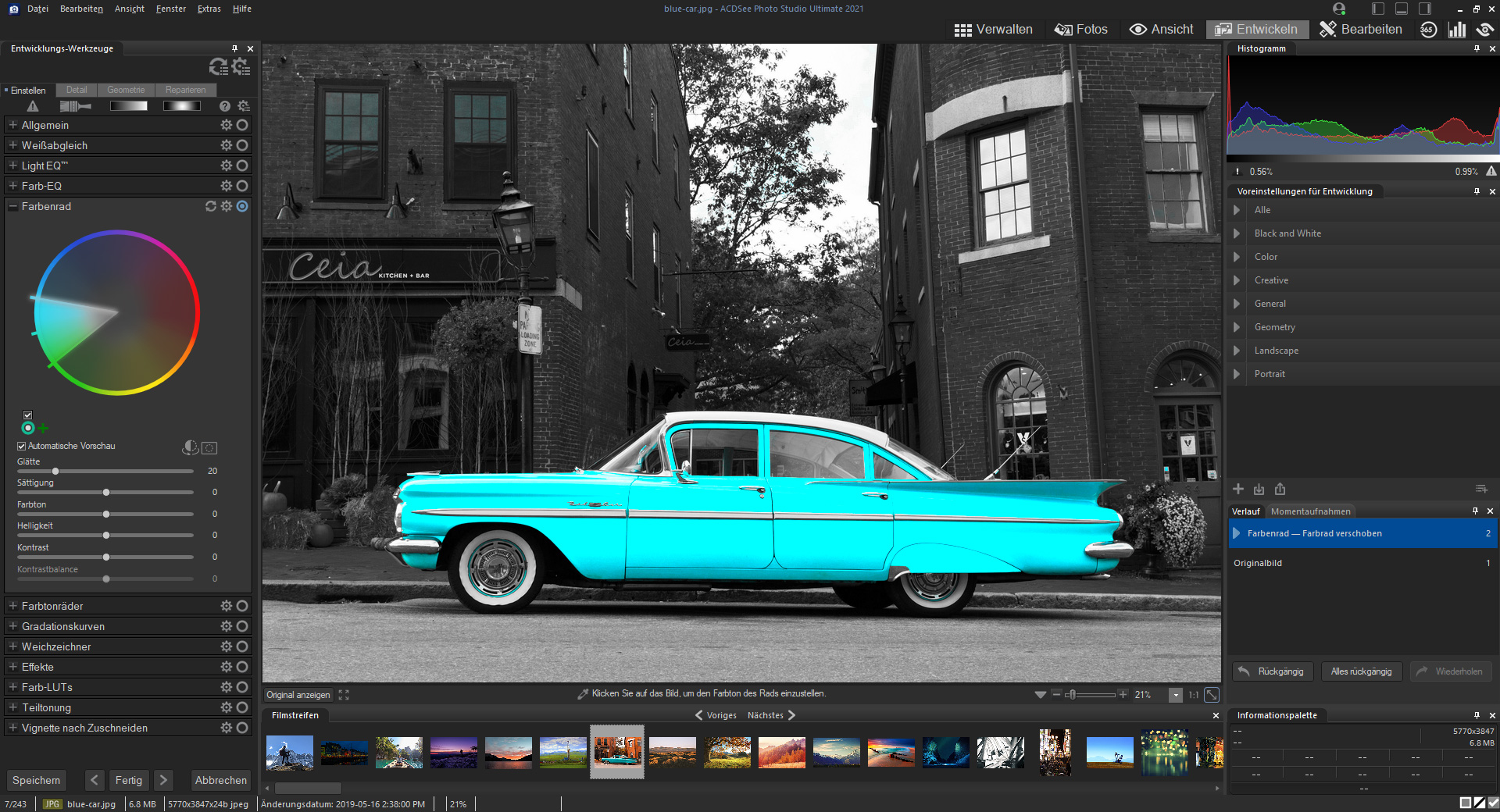Expand the Black and White presets
This screenshot has width=1500, height=812.
(x=1237, y=233)
